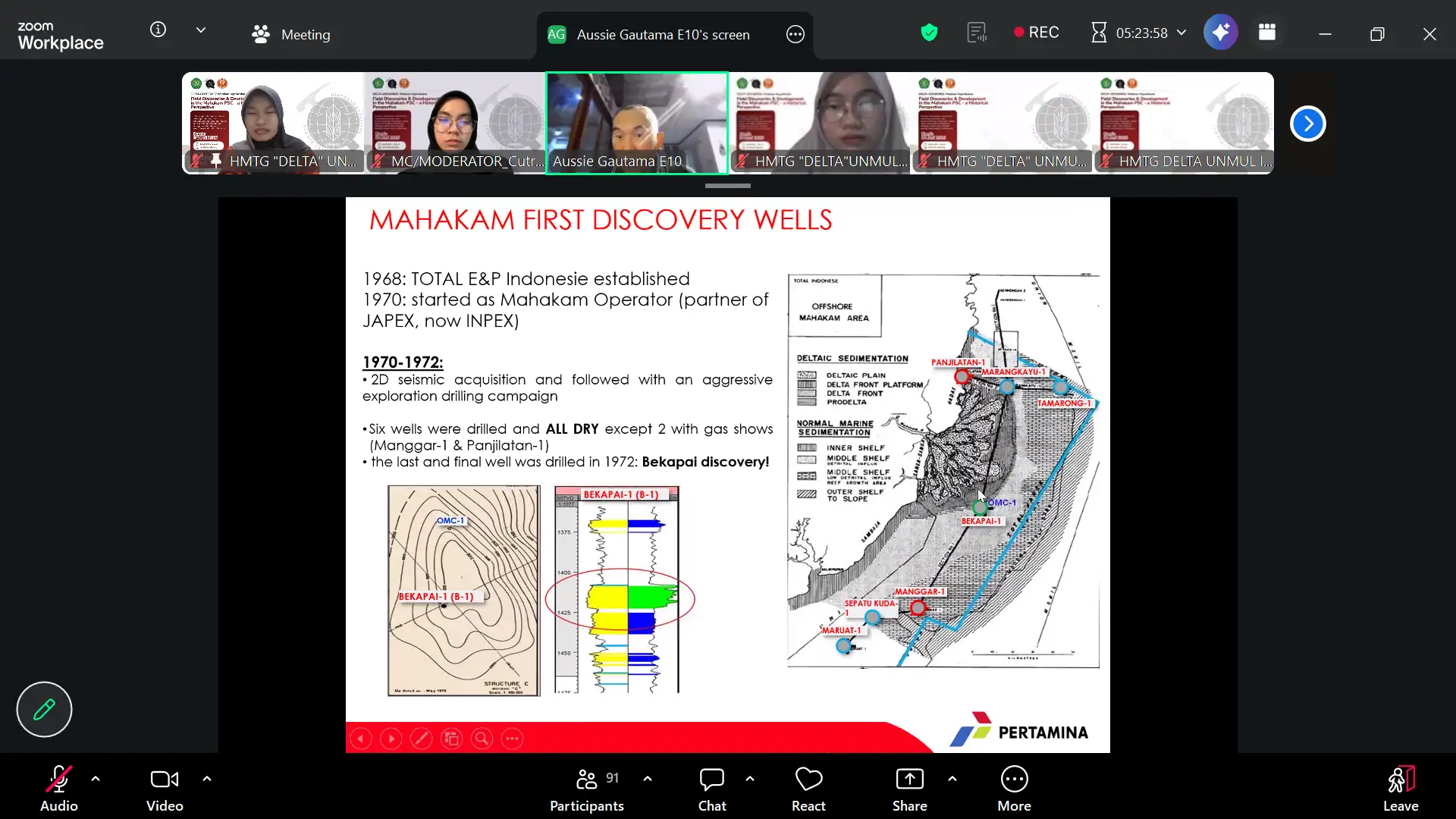The width and height of the screenshot is (1456, 819).
Task: Open the AI Companion sparkle icon
Action: (1220, 33)
